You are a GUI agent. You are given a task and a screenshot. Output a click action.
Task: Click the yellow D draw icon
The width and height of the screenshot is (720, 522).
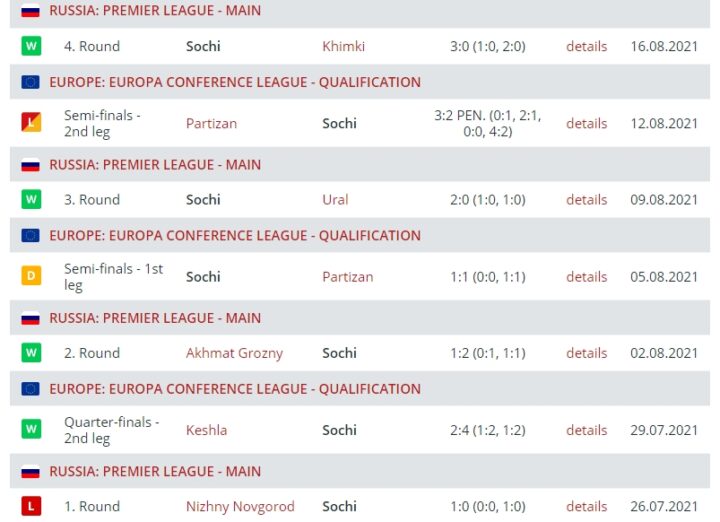coord(31,276)
